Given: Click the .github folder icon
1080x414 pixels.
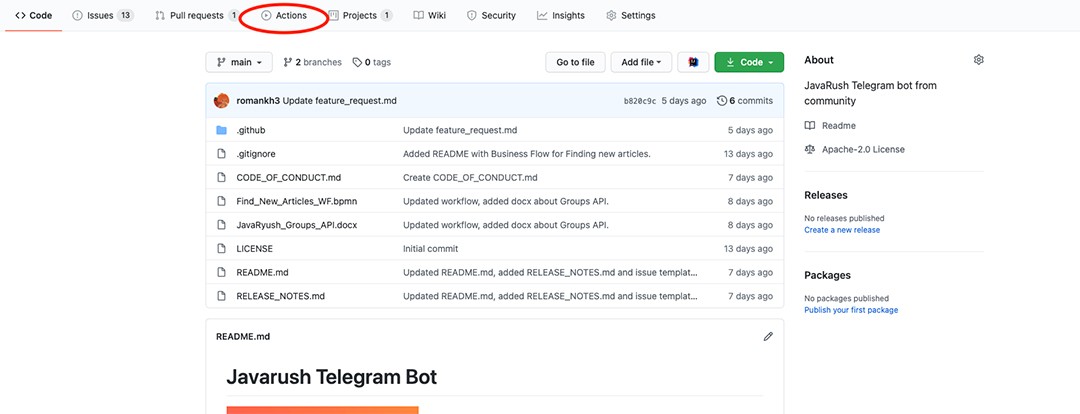Looking at the screenshot, I should [x=221, y=130].
